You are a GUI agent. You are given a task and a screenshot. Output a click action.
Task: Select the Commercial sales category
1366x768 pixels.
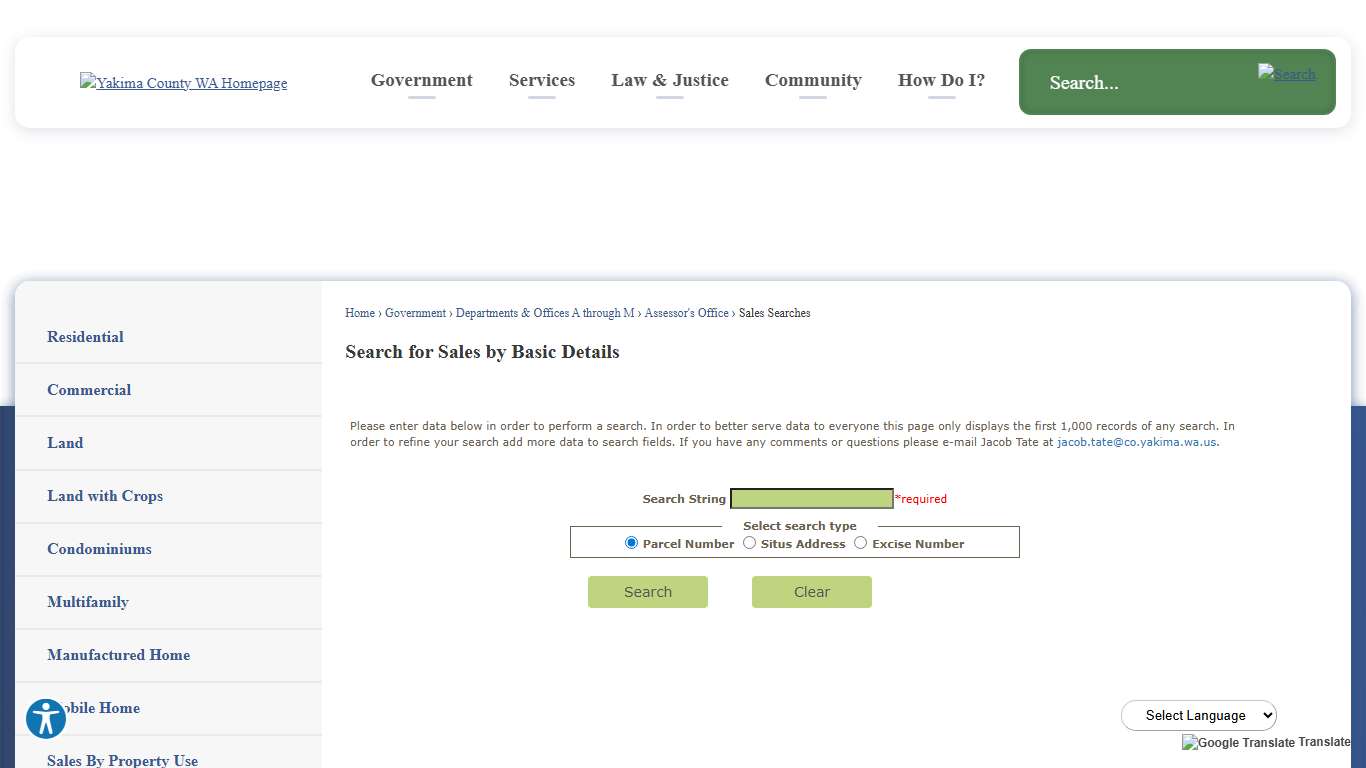(89, 390)
